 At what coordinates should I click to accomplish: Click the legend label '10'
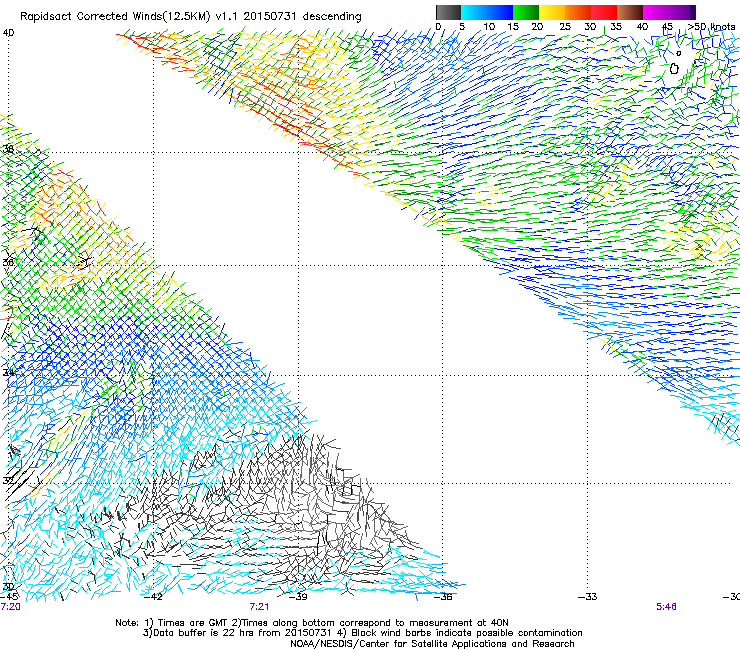[489, 27]
